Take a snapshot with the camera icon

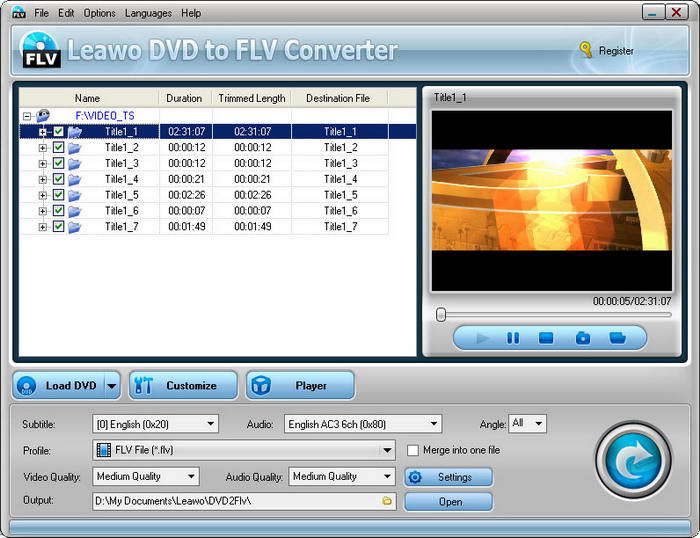[x=583, y=338]
